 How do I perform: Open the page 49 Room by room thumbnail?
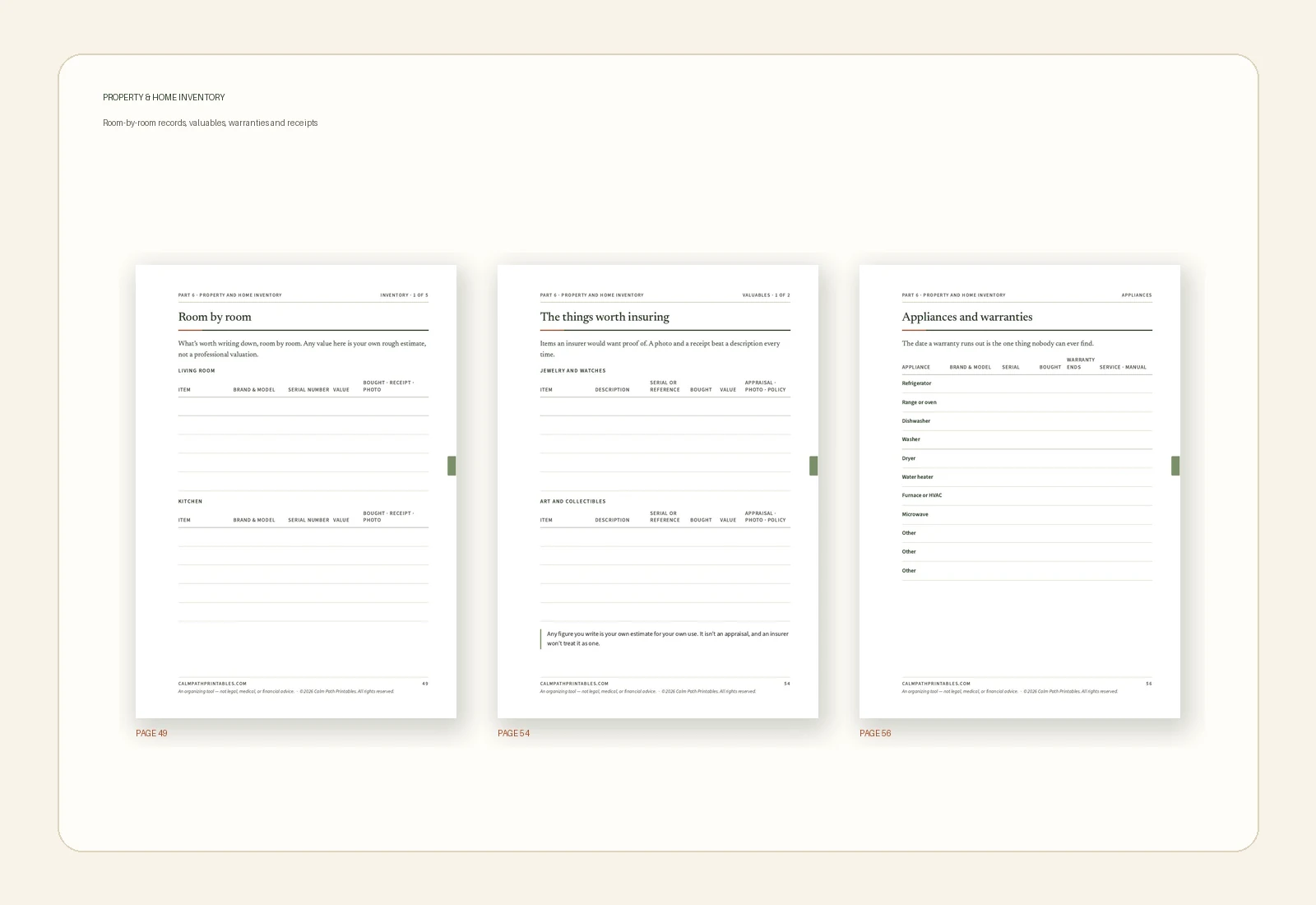point(296,491)
